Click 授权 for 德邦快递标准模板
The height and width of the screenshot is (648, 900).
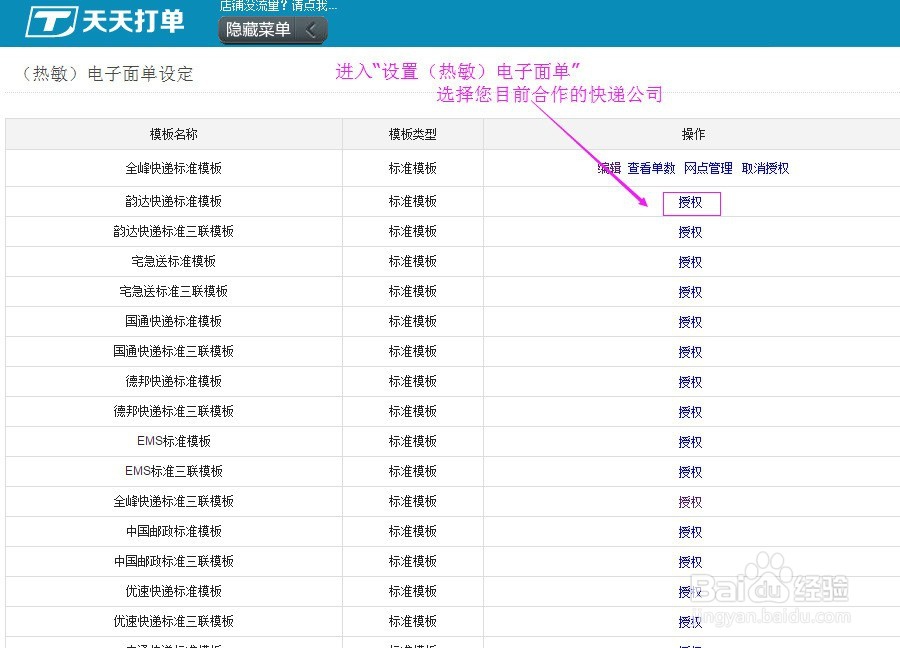tap(690, 382)
